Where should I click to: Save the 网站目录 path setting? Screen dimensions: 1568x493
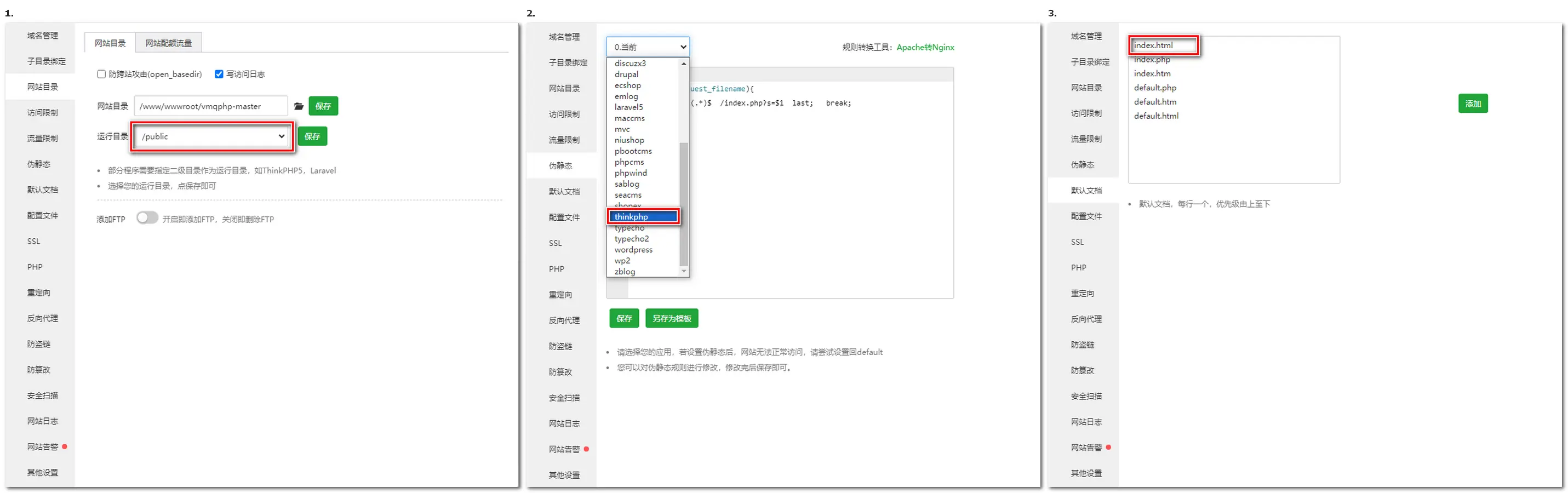click(x=323, y=106)
